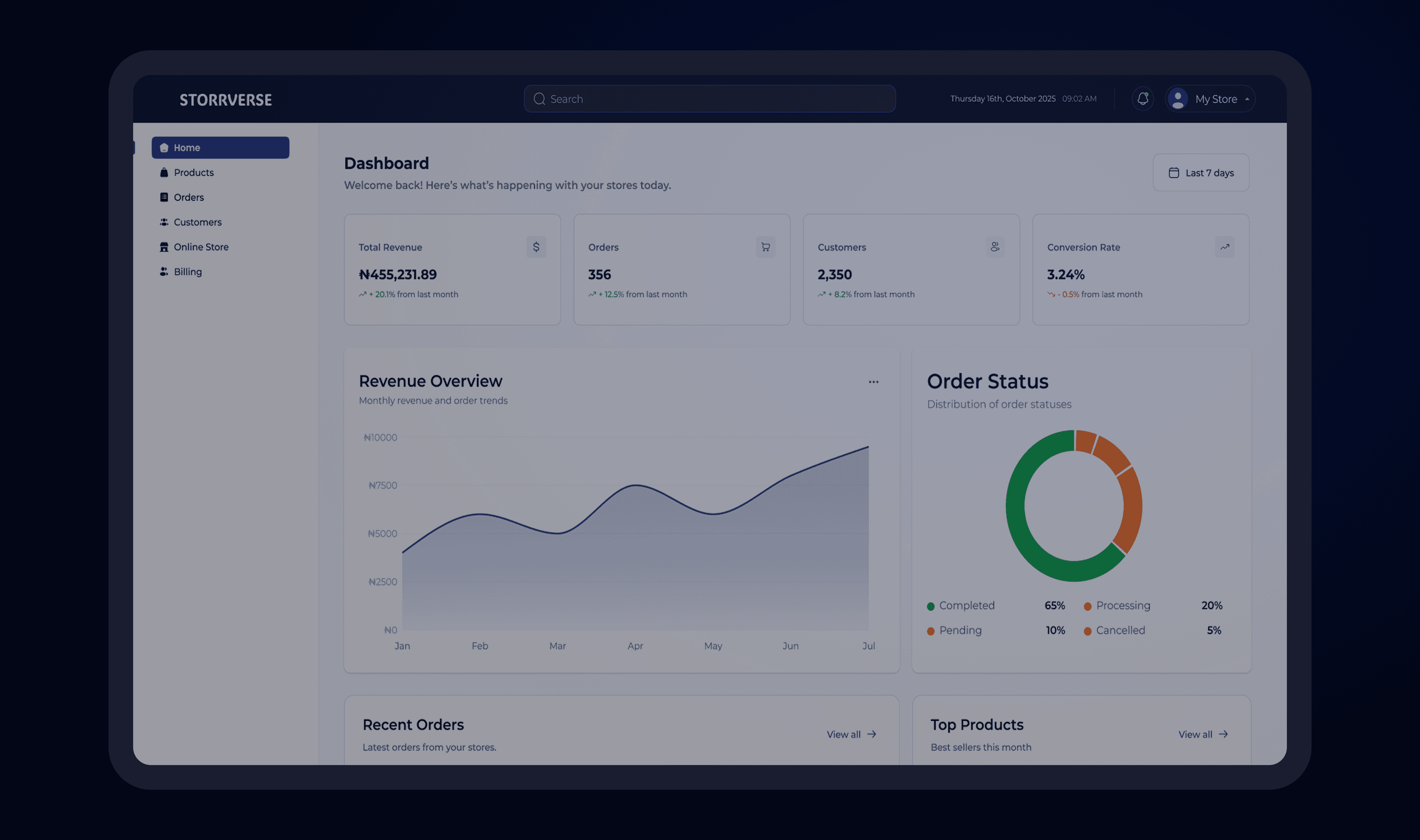Screen dimensions: 1420x840
Task: Click the Billing sidebar icon
Action: click(x=164, y=272)
